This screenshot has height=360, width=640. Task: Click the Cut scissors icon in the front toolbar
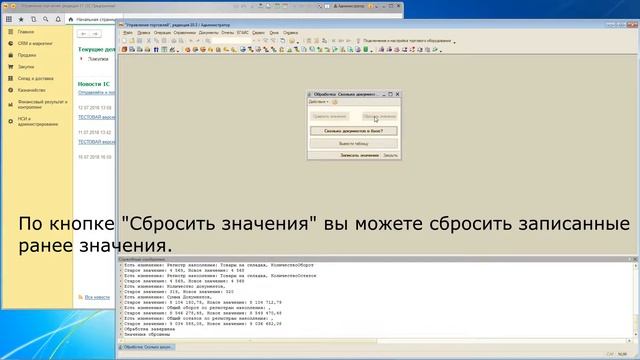click(149, 41)
